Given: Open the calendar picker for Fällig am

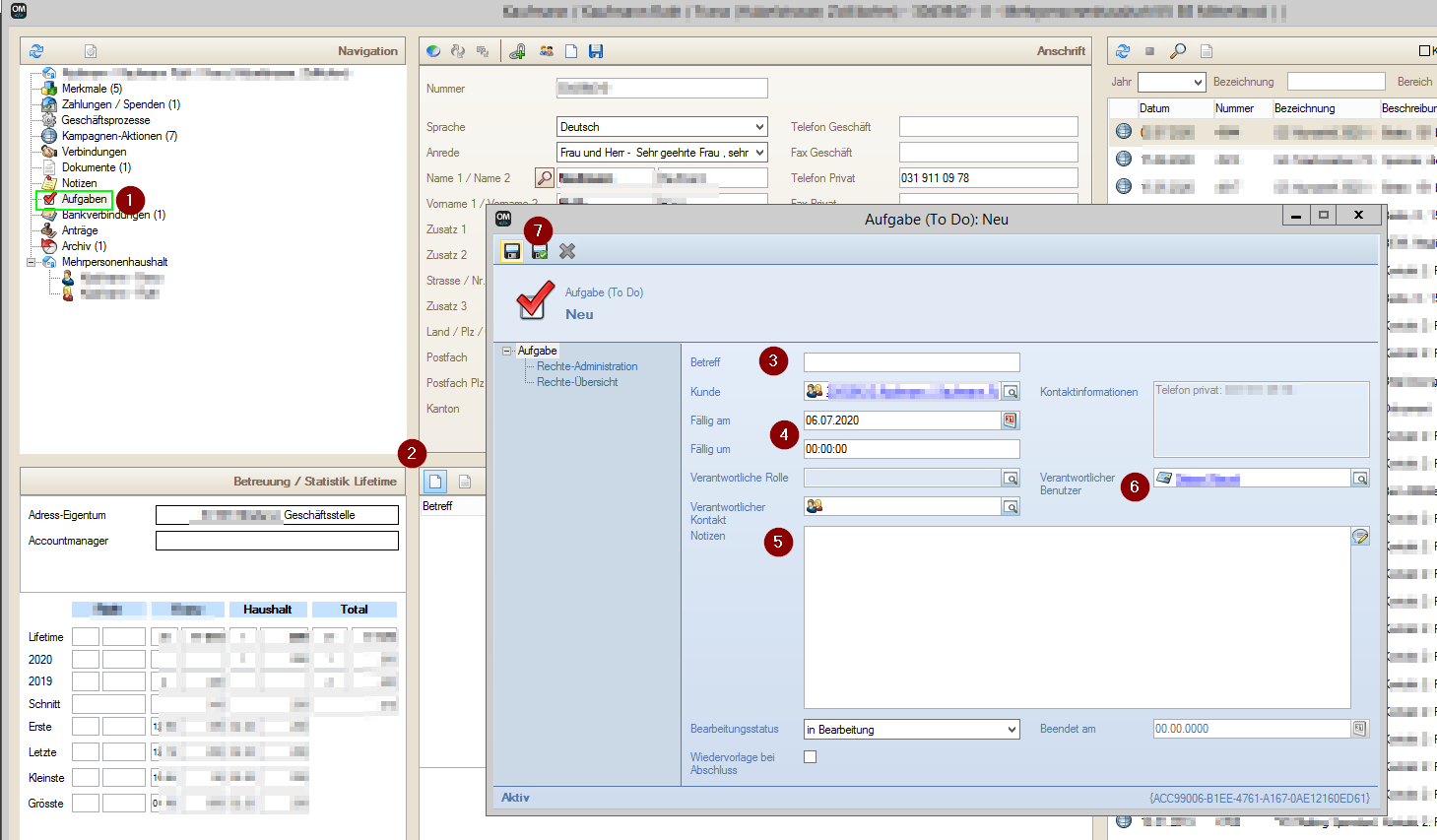Looking at the screenshot, I should click(1010, 420).
